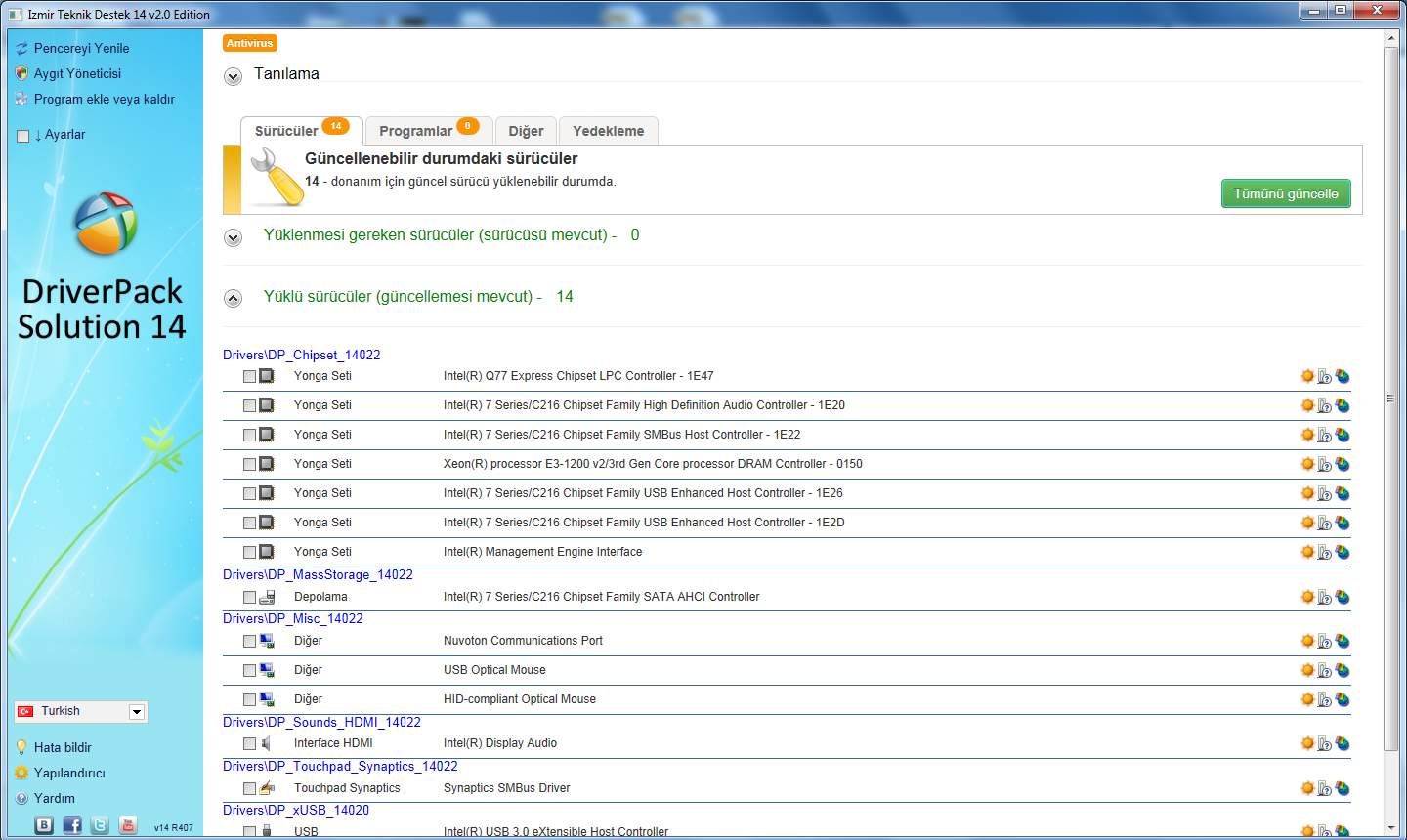This screenshot has height=840, width=1407.
Task: Click the sun icon for High Definition Audio Controller row
Action: pos(1307,405)
